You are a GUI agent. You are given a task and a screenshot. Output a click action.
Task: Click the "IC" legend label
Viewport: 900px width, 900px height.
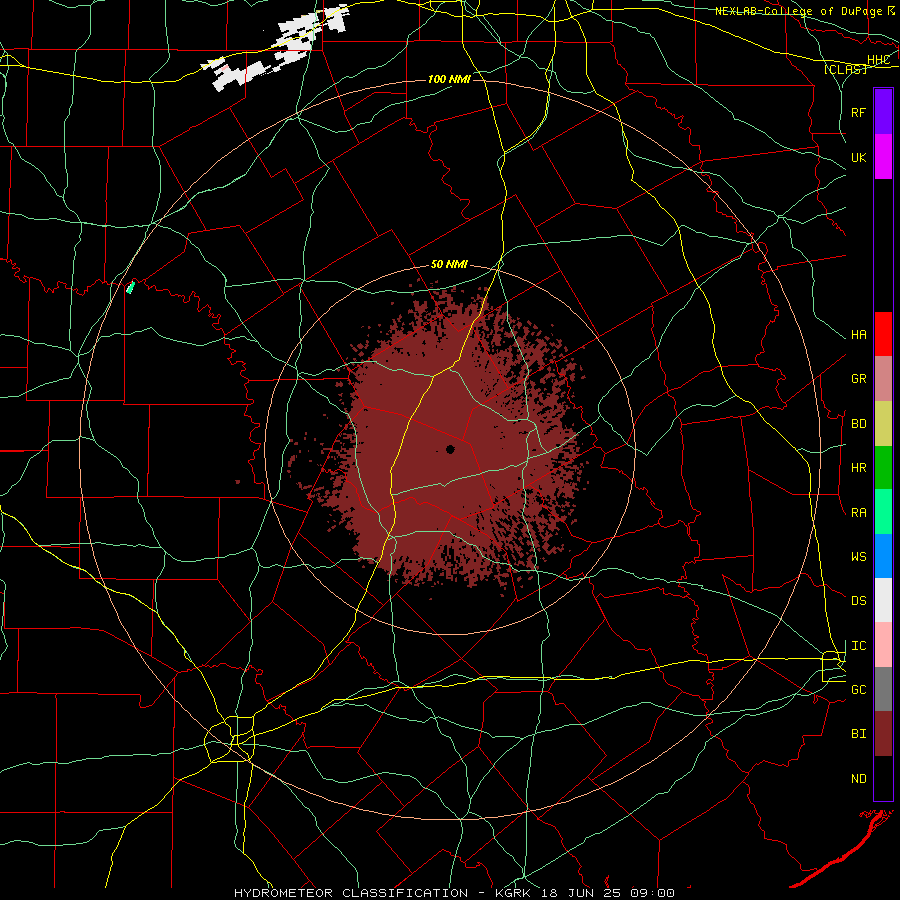click(858, 646)
